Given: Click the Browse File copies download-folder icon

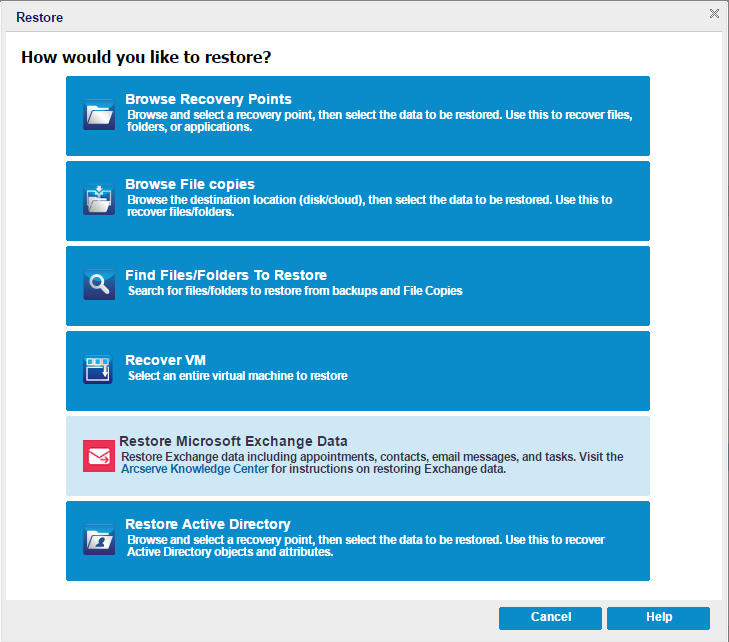Looking at the screenshot, I should click(99, 199).
